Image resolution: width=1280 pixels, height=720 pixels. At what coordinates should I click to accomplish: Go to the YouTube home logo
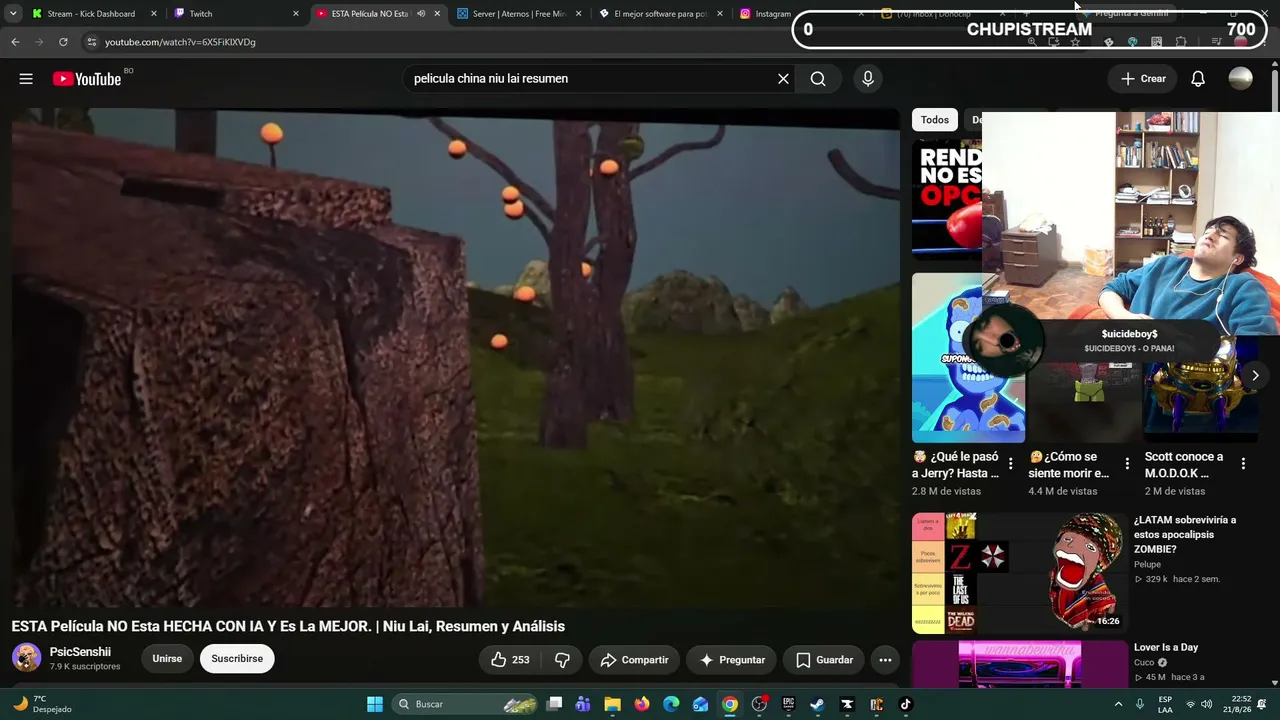pyautogui.click(x=87, y=79)
